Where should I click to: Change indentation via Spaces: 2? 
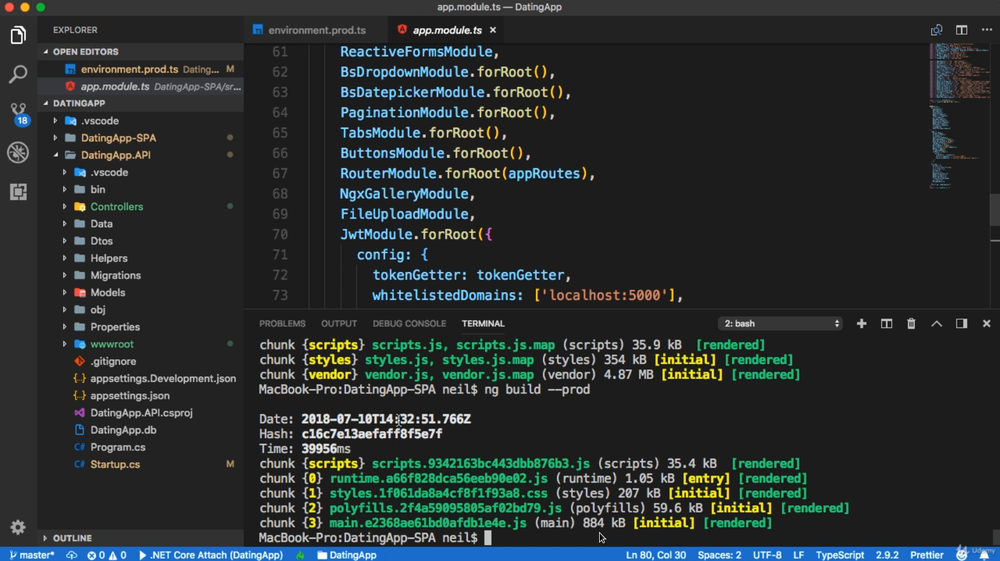pos(719,555)
